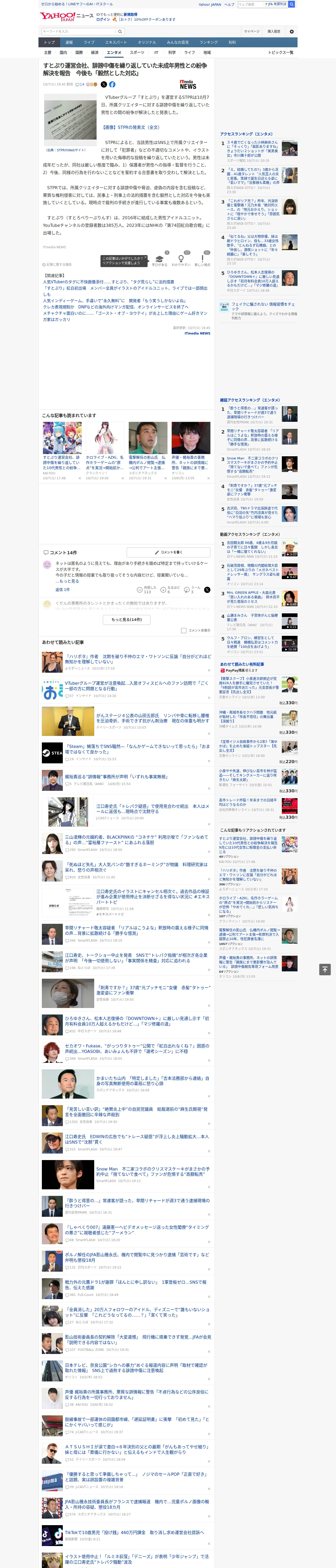Select the トップ navigation tab
Viewport: 336px width, 1568px height.
49,43
